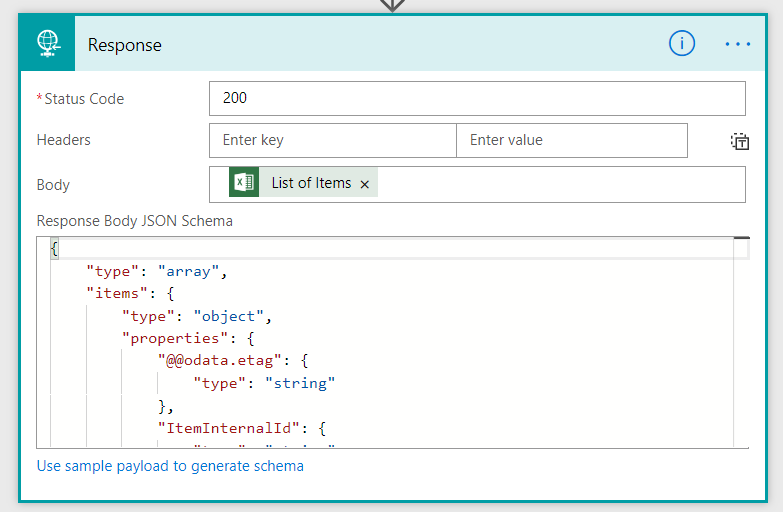This screenshot has width=783, height=512.
Task: Click the connector arrow above Response card
Action: pyautogui.click(x=392, y=5)
